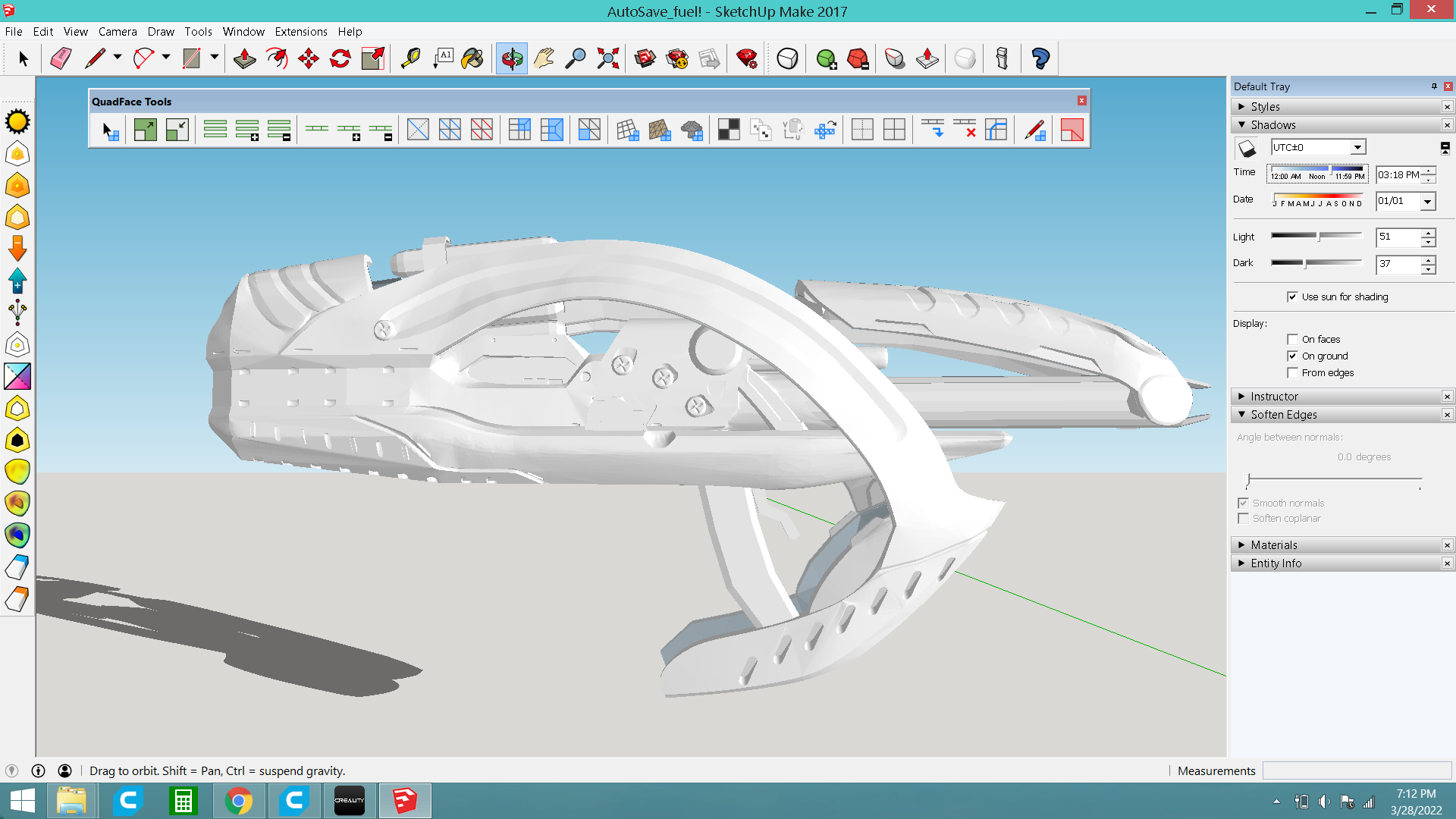Choose the Tape Measure tool
Screen dimensions: 1456x819
(x=410, y=58)
